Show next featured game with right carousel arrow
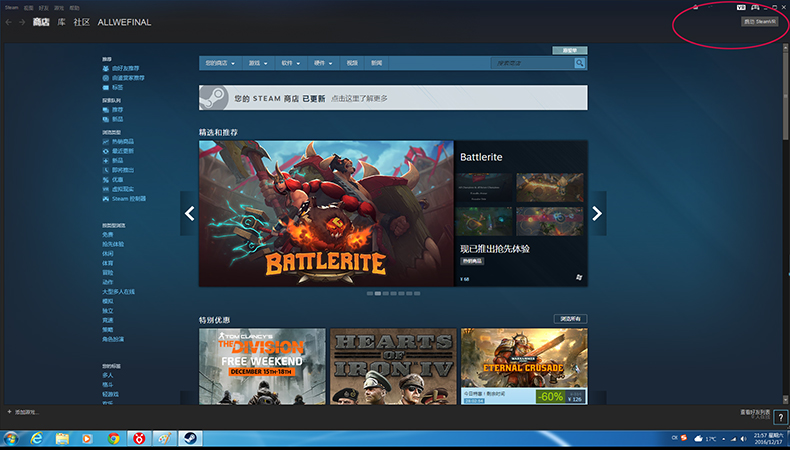 coord(597,214)
